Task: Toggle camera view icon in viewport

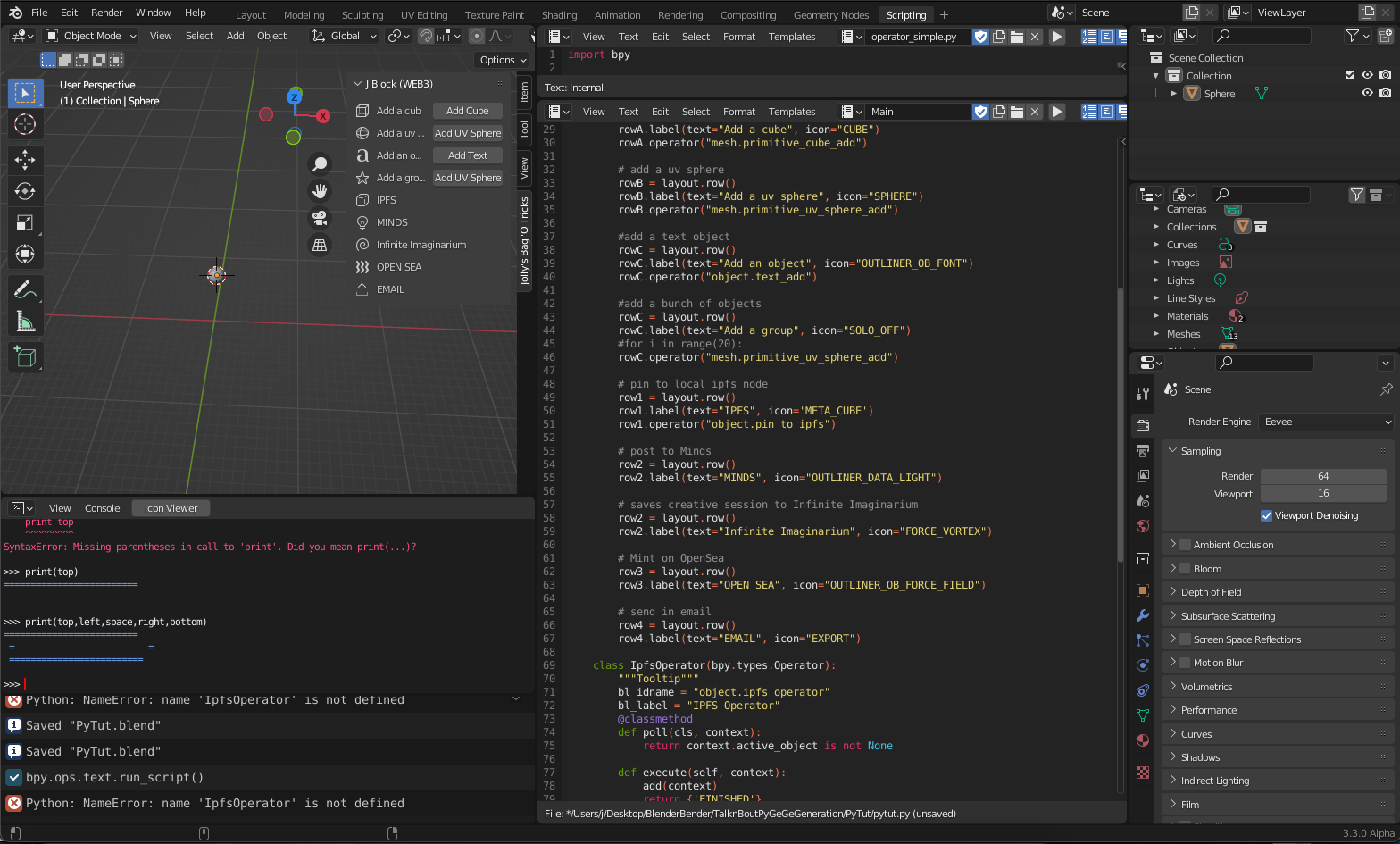Action: click(x=320, y=218)
